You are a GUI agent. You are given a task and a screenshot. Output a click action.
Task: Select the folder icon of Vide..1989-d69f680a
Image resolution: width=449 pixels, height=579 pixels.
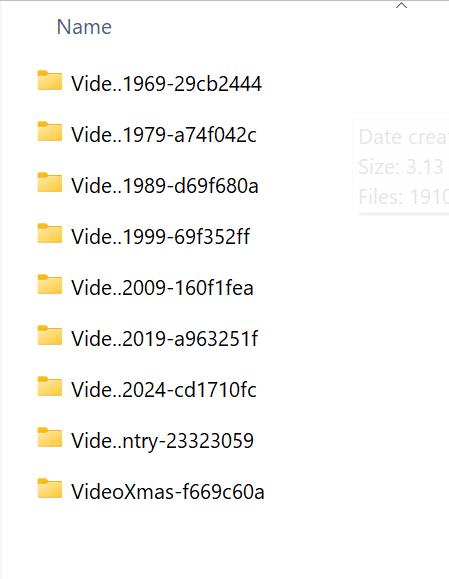49,182
